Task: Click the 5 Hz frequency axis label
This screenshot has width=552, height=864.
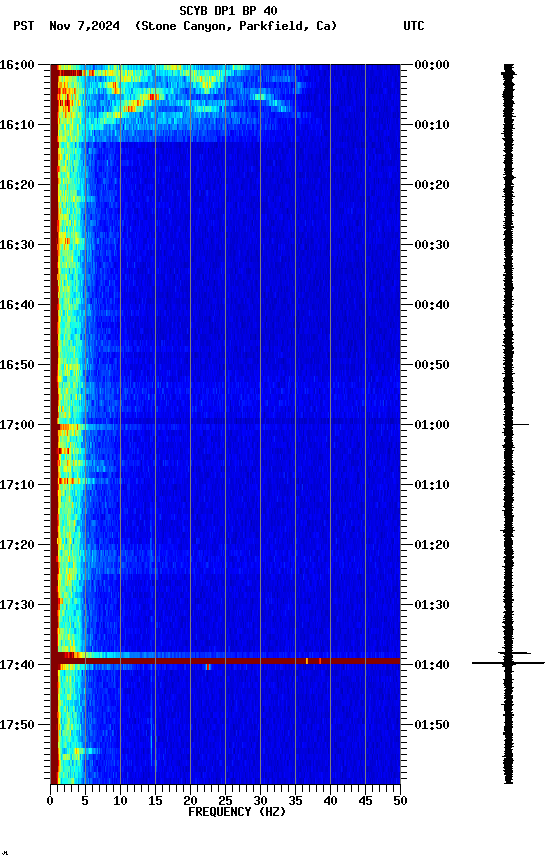Action: point(85,801)
